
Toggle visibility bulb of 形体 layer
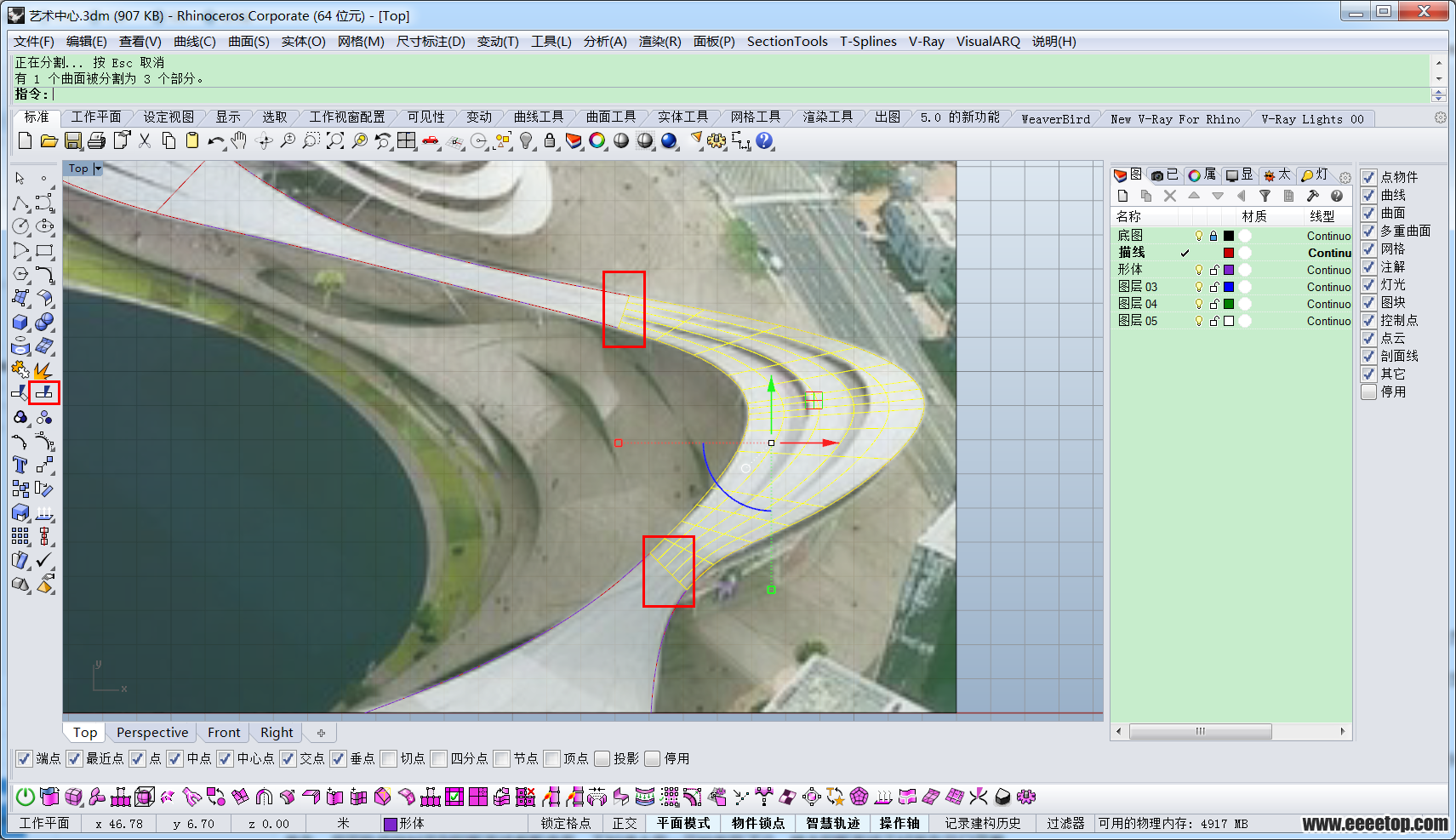coord(1199,270)
